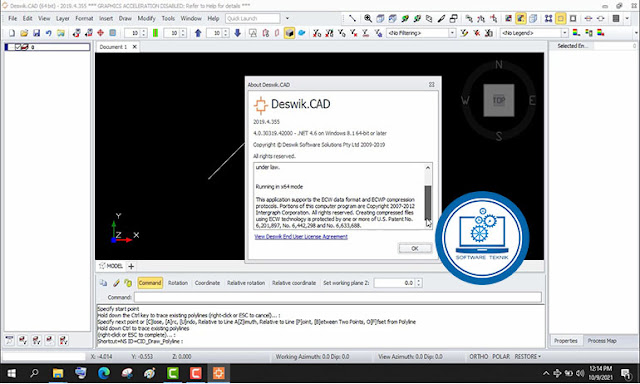Switch to the Process Map tab
The height and width of the screenshot is (384, 640).
click(602, 341)
